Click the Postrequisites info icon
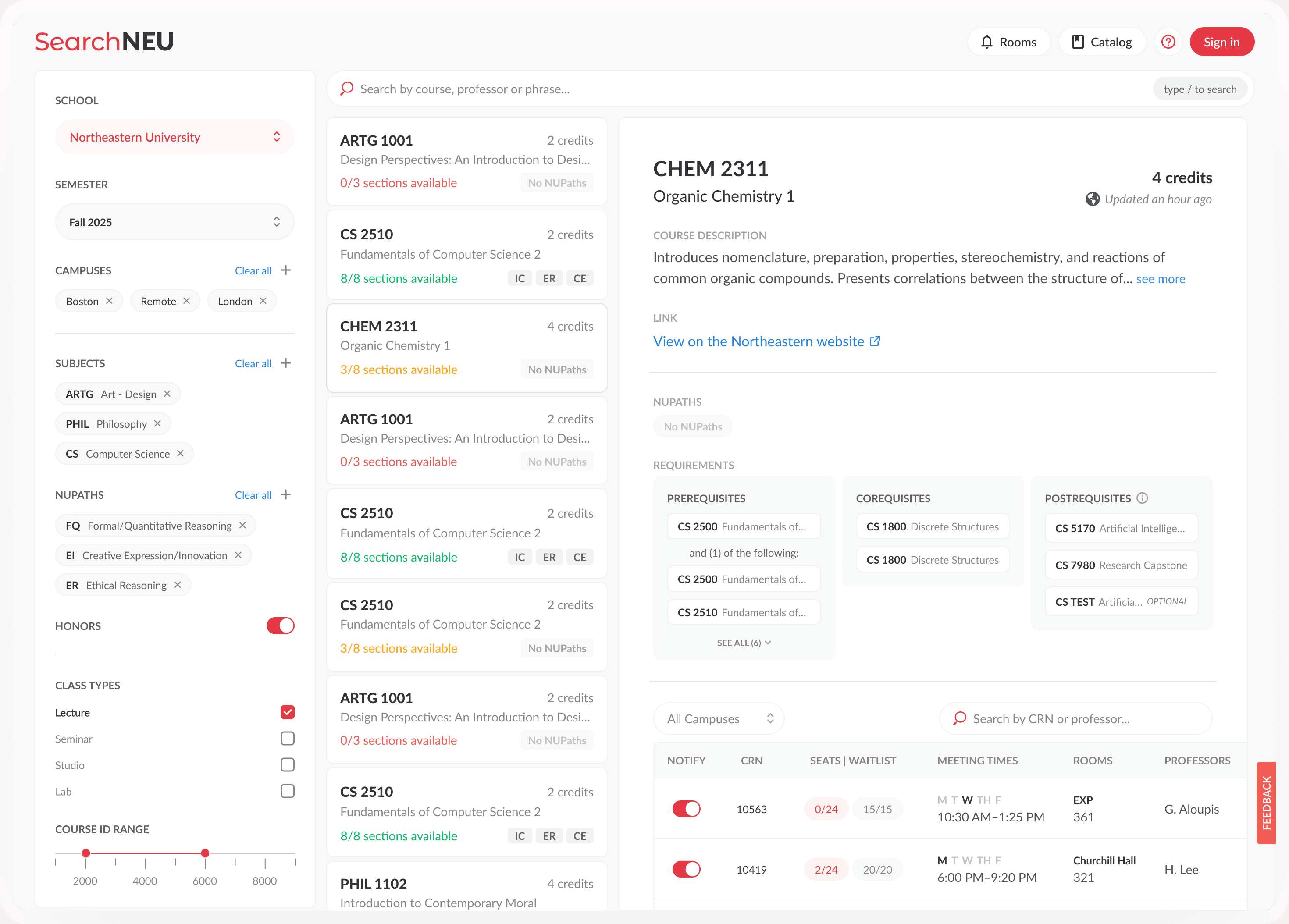 1142,498
